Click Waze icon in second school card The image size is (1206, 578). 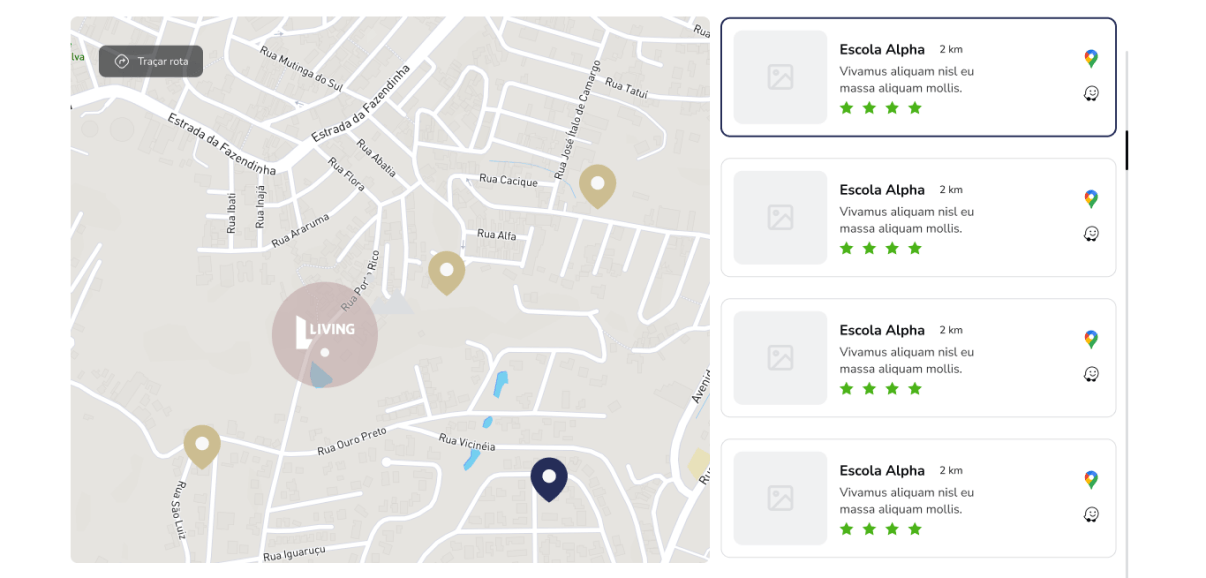(1091, 233)
